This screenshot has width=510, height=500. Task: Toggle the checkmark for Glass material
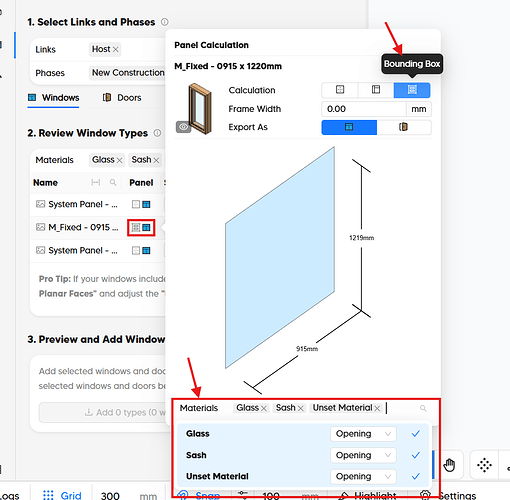415,434
